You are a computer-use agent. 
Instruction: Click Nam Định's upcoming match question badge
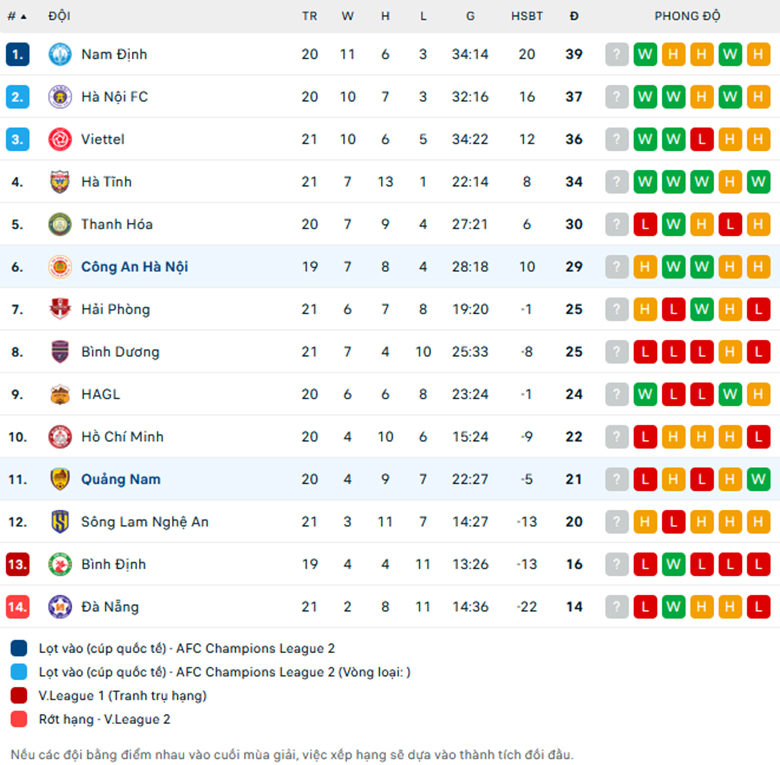[617, 54]
